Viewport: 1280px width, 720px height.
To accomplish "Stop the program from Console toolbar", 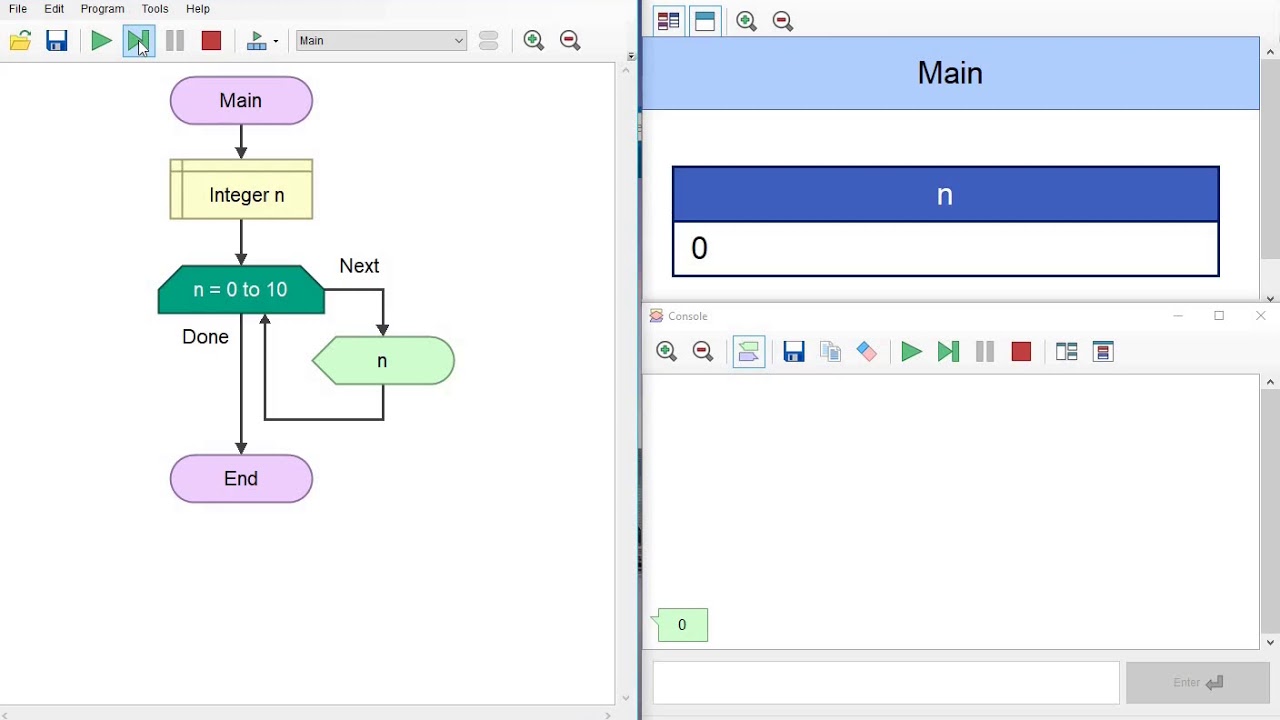I will (1021, 351).
